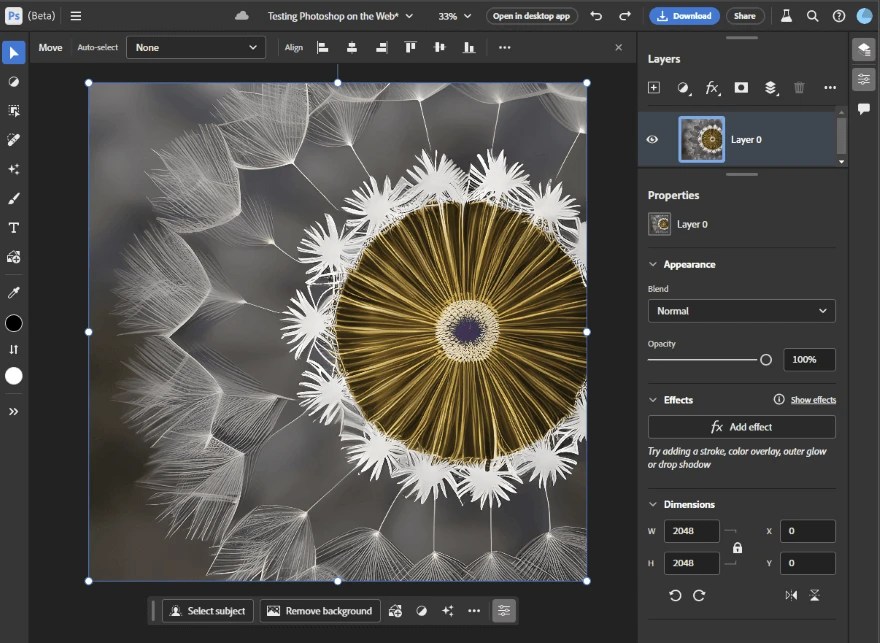
Task: Click the add new layer icon
Action: point(654,88)
